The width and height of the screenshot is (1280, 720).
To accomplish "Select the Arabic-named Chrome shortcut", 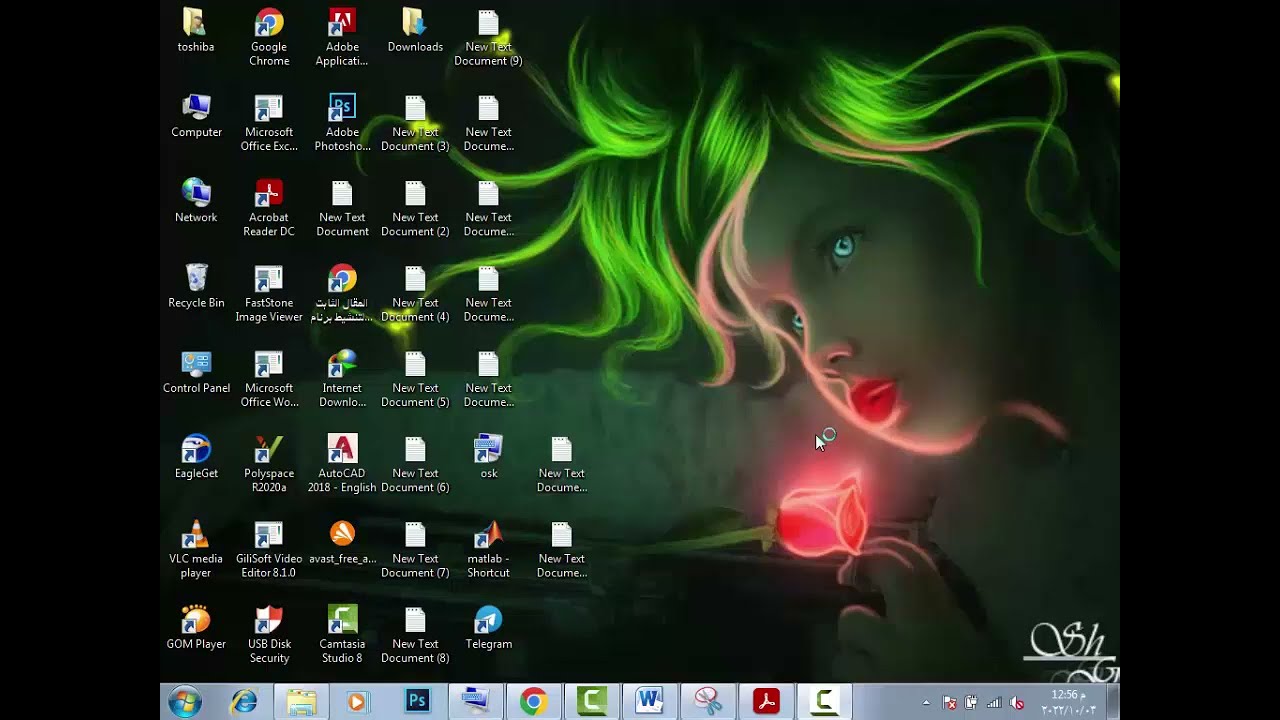I will point(342,292).
